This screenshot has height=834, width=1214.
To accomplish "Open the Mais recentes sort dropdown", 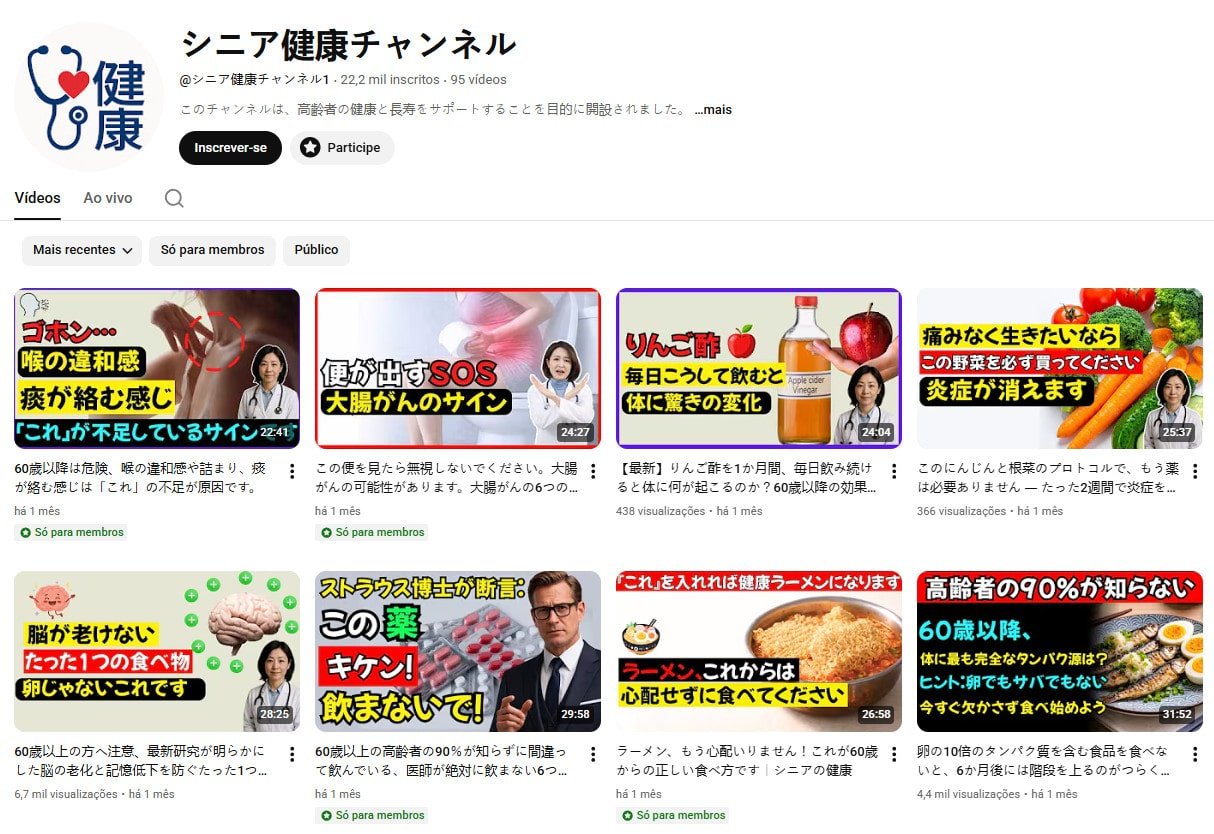I will pyautogui.click(x=81, y=250).
